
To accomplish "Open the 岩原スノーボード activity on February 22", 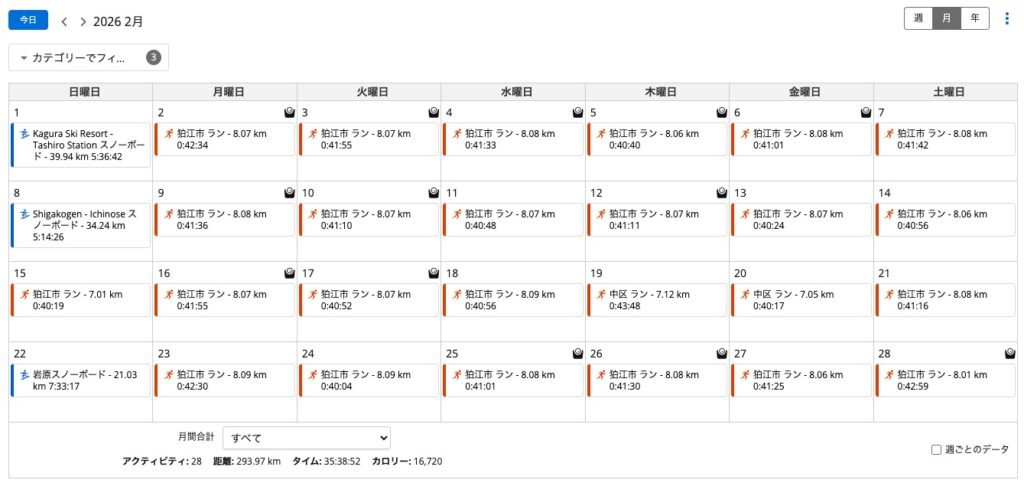I will pyautogui.click(x=80, y=380).
